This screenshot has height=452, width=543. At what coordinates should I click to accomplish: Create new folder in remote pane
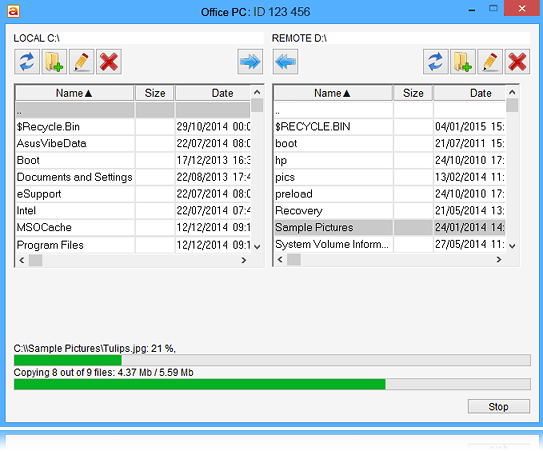tap(463, 62)
